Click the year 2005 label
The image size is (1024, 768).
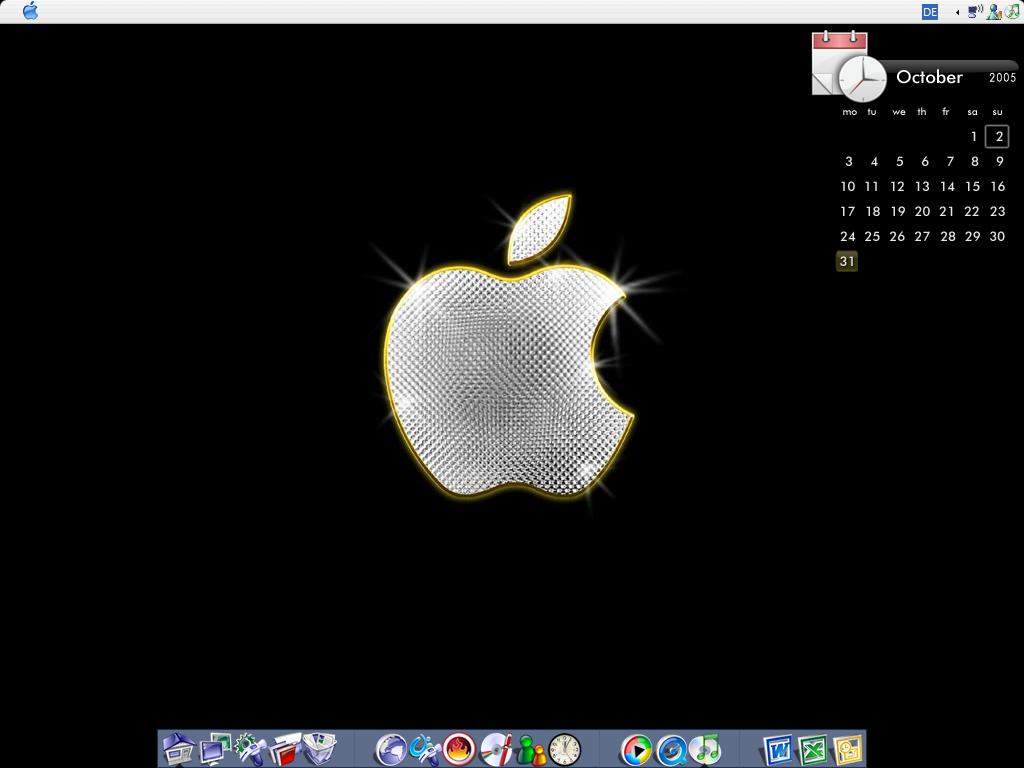click(1002, 78)
